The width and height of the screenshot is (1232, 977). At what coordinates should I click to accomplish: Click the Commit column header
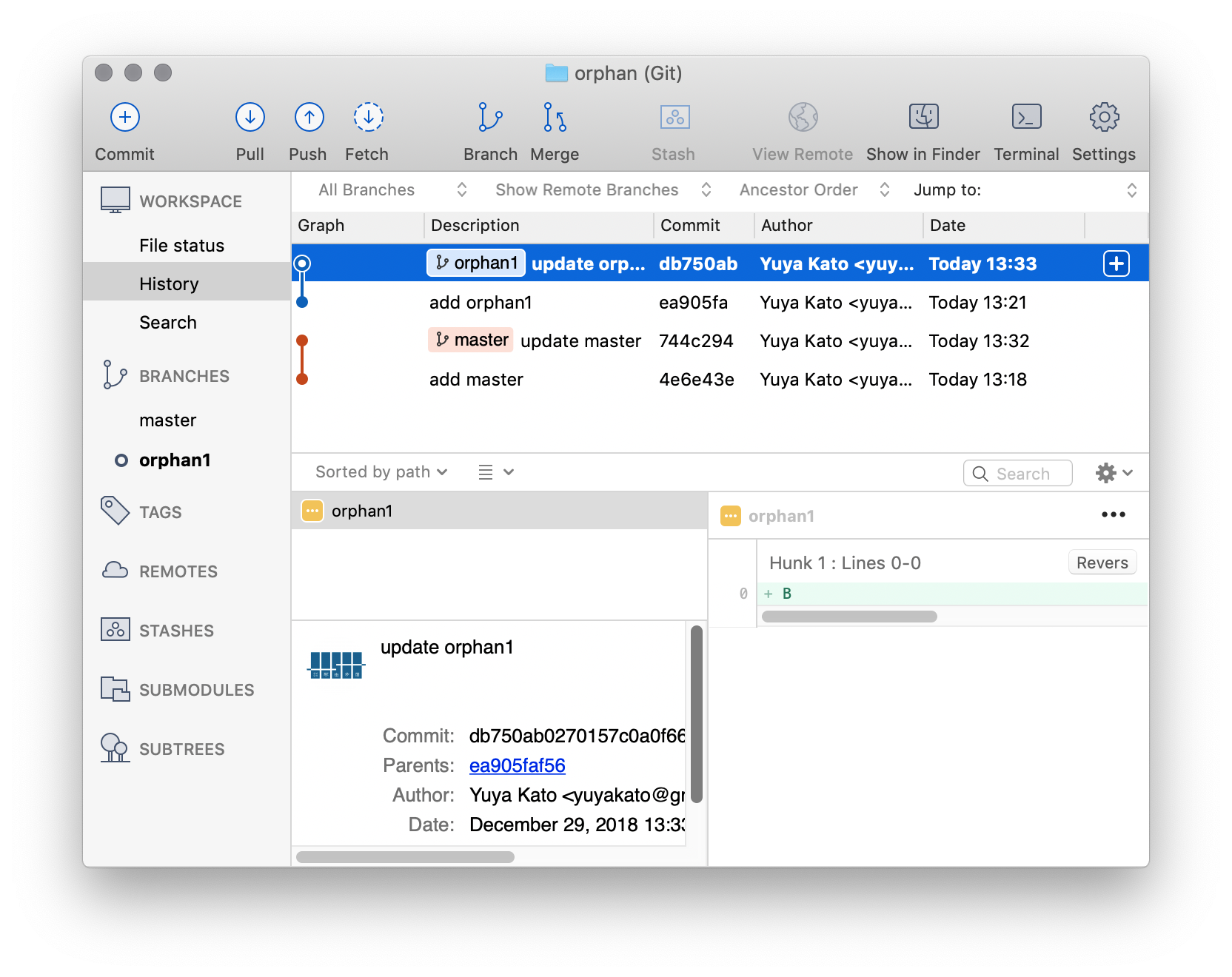pos(703,225)
